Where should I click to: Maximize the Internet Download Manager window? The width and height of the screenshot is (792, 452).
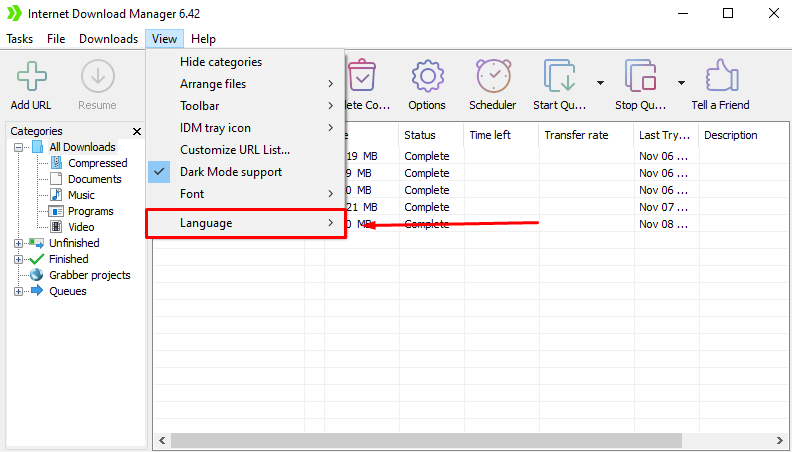[x=728, y=13]
